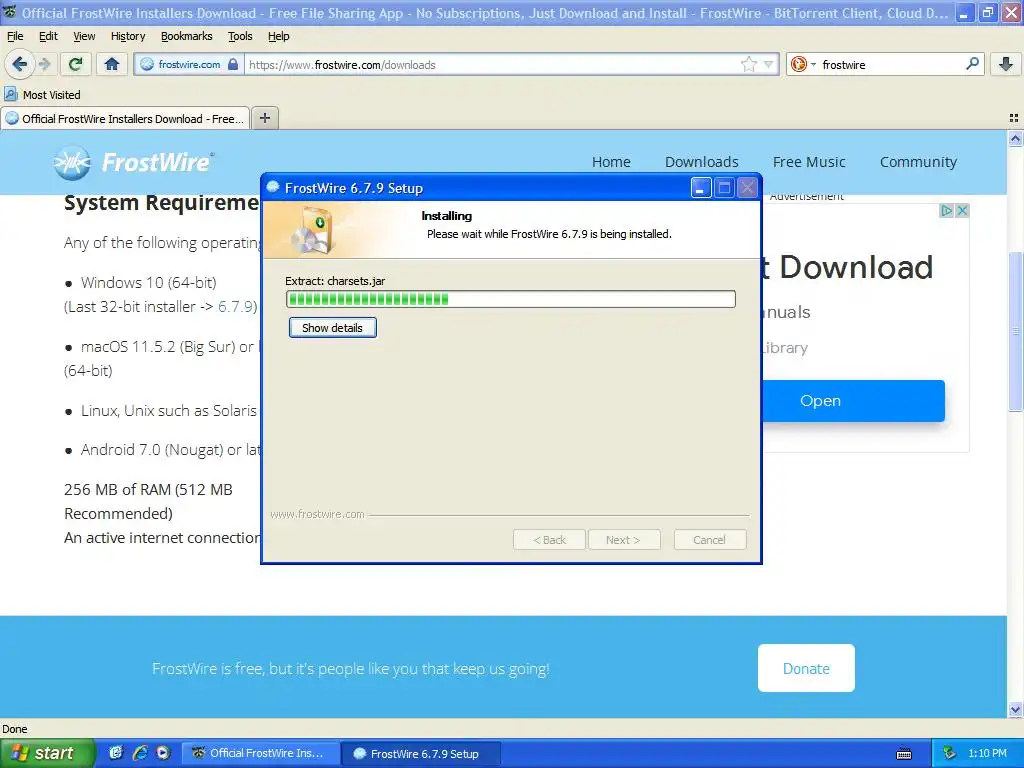Click the System Requirements heading

pyautogui.click(x=161, y=203)
